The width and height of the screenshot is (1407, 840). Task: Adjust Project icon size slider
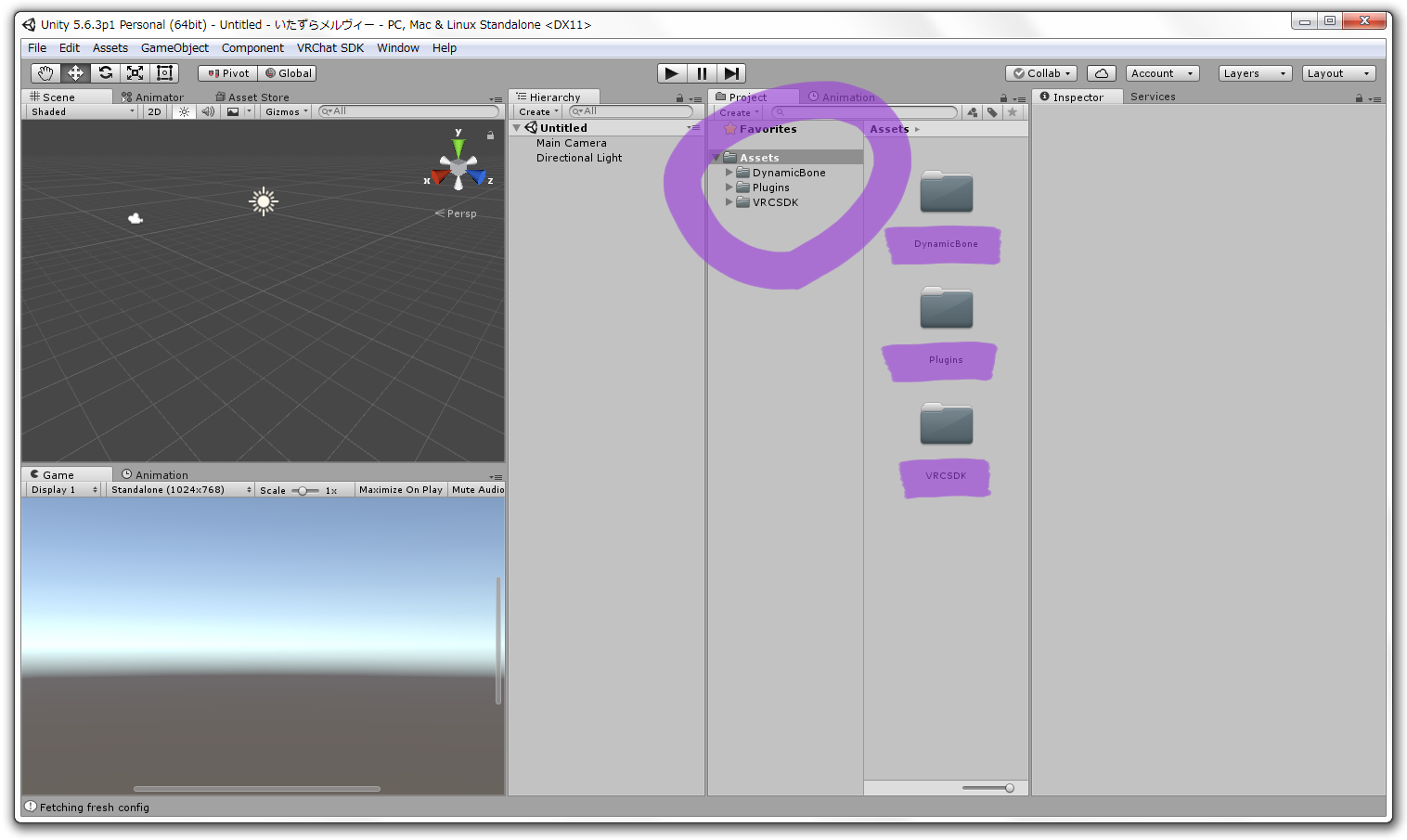[987, 788]
